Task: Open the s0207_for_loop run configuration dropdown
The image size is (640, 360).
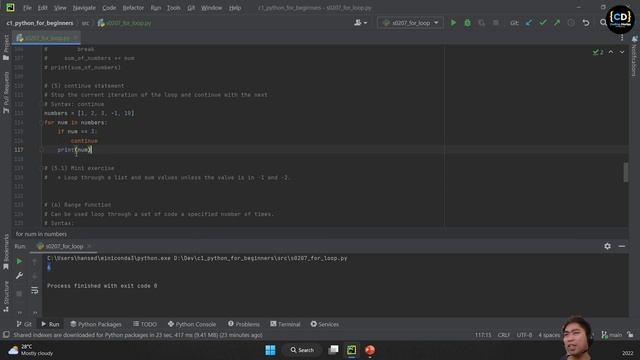Action: [410, 23]
